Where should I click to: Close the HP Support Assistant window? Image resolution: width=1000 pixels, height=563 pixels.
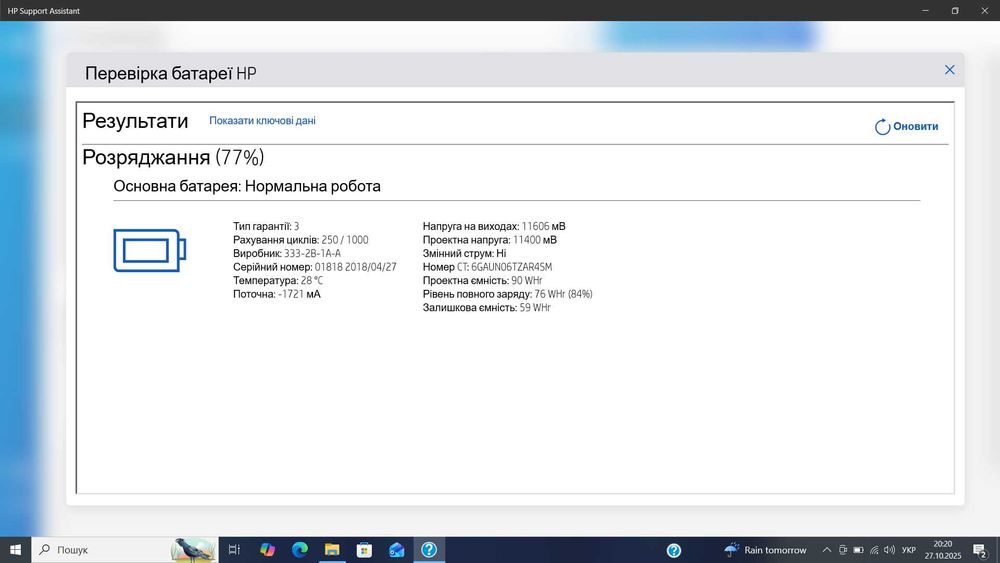pos(985,10)
